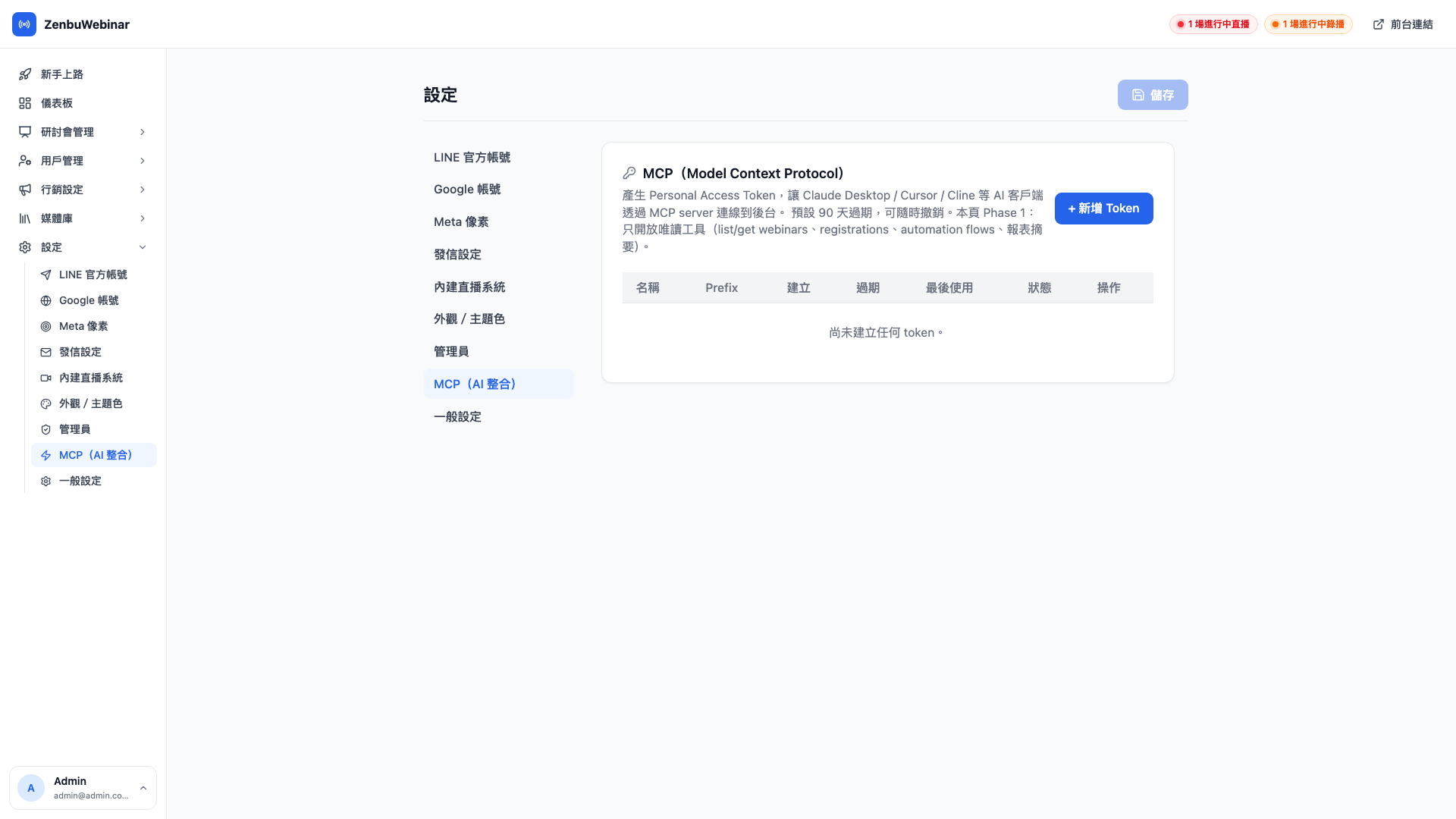The height and width of the screenshot is (819, 1456).
Task: Click the 狀態 column header
Action: point(1039,287)
